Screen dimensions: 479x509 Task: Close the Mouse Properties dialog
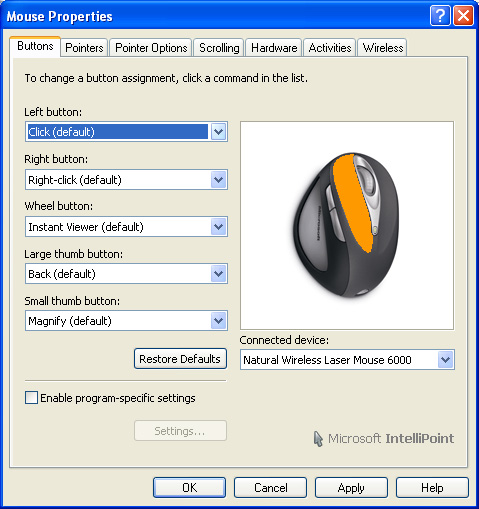pos(463,16)
